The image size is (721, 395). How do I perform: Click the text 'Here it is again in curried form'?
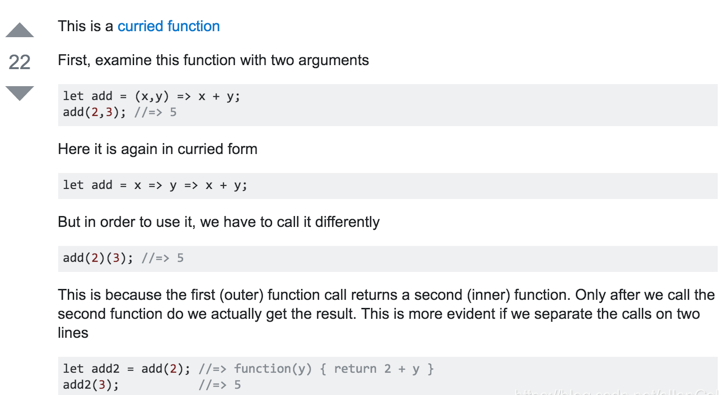coord(158,149)
